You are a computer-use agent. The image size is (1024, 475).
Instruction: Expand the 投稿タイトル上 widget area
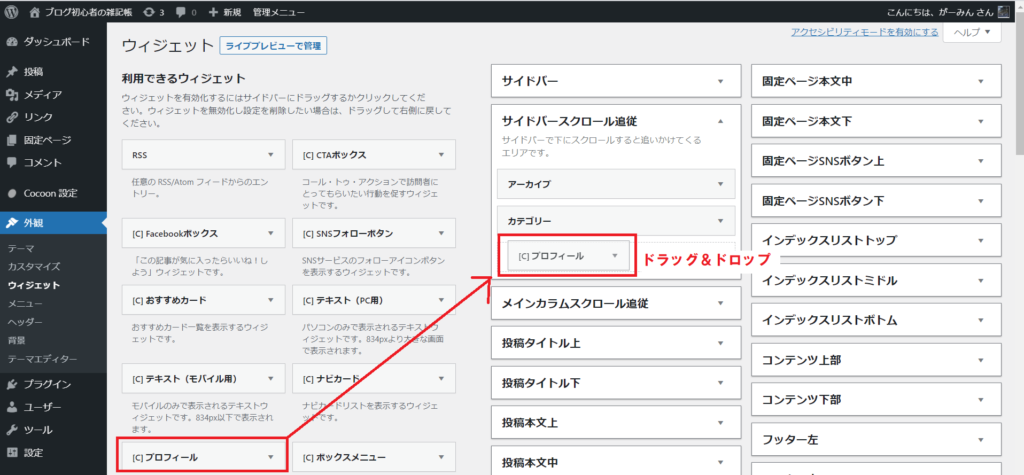coord(720,343)
